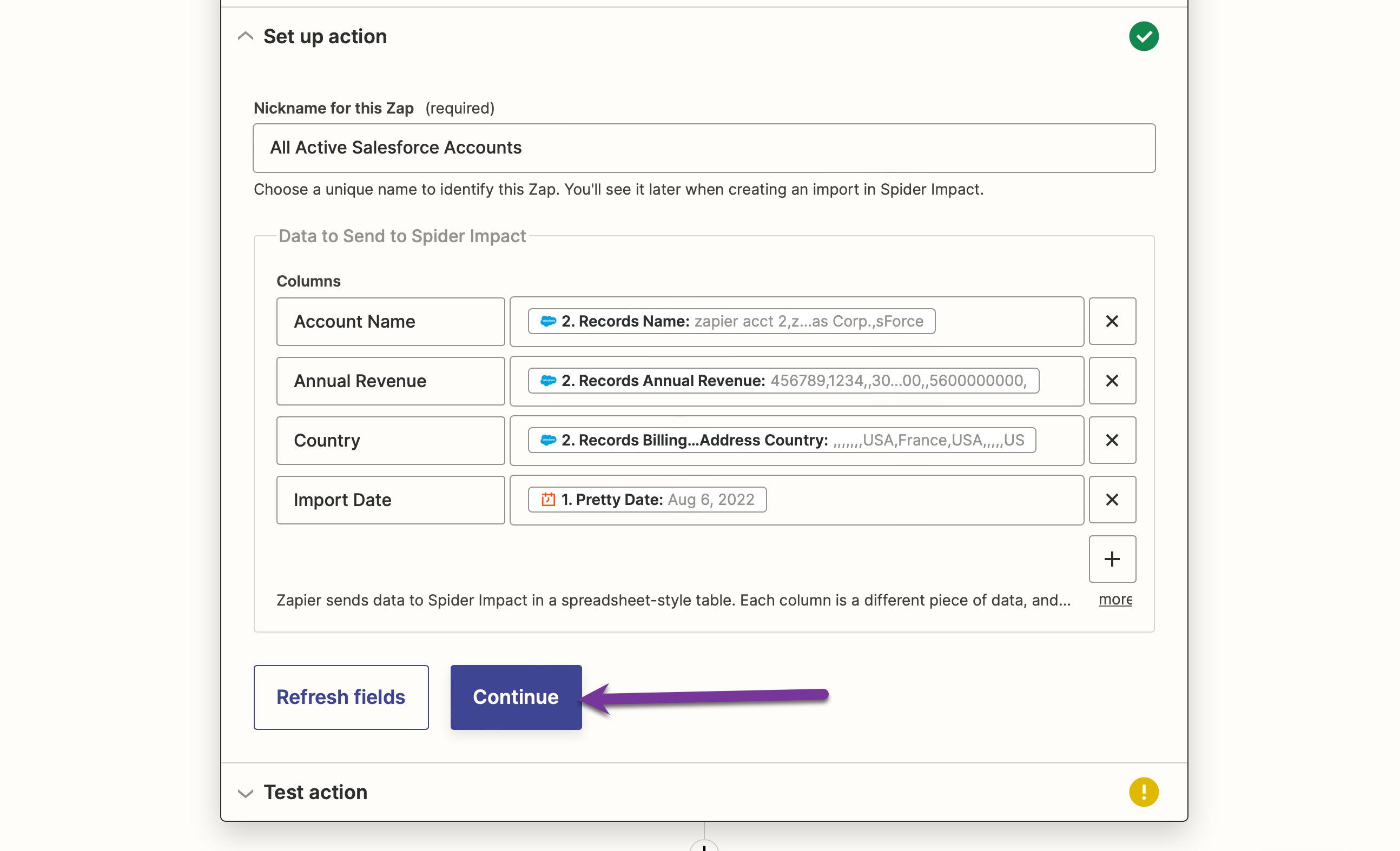Click the green checkmark status icon
The image size is (1400, 851).
1143,36
